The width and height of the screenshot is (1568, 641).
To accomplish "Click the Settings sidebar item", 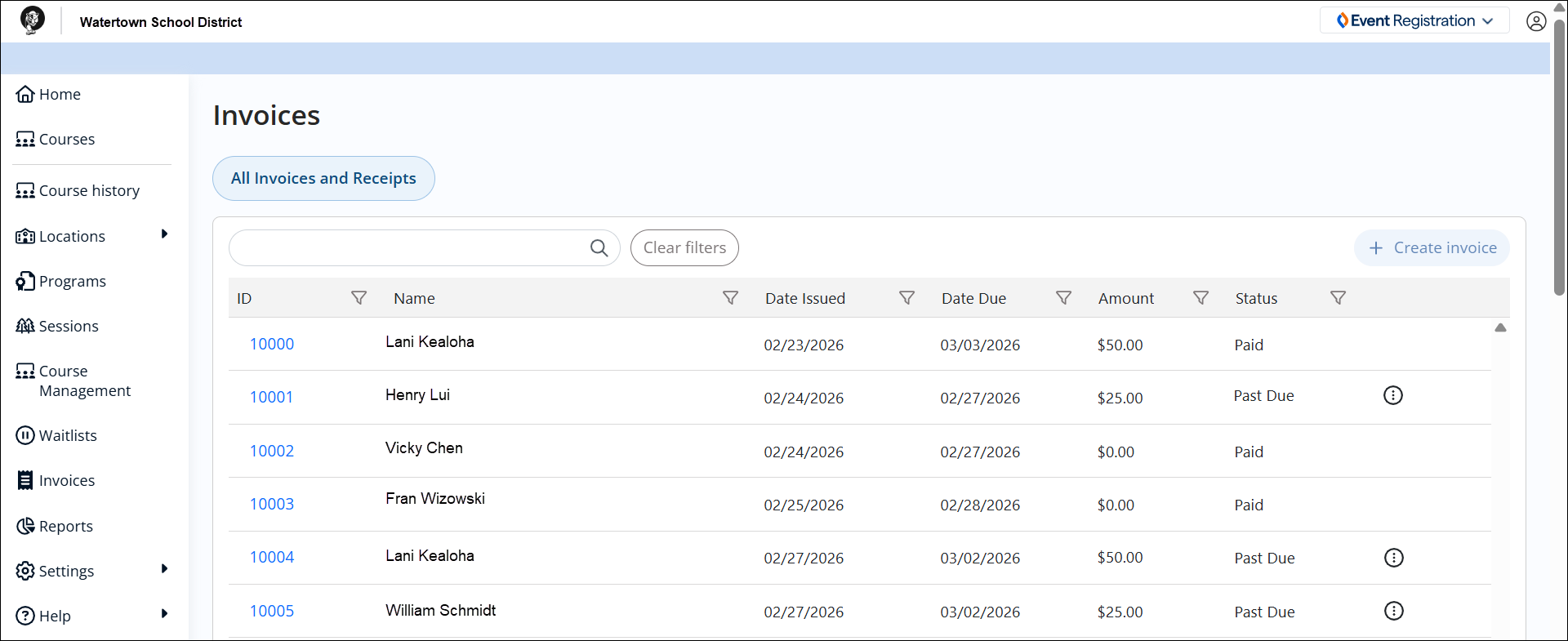I will click(55, 572).
